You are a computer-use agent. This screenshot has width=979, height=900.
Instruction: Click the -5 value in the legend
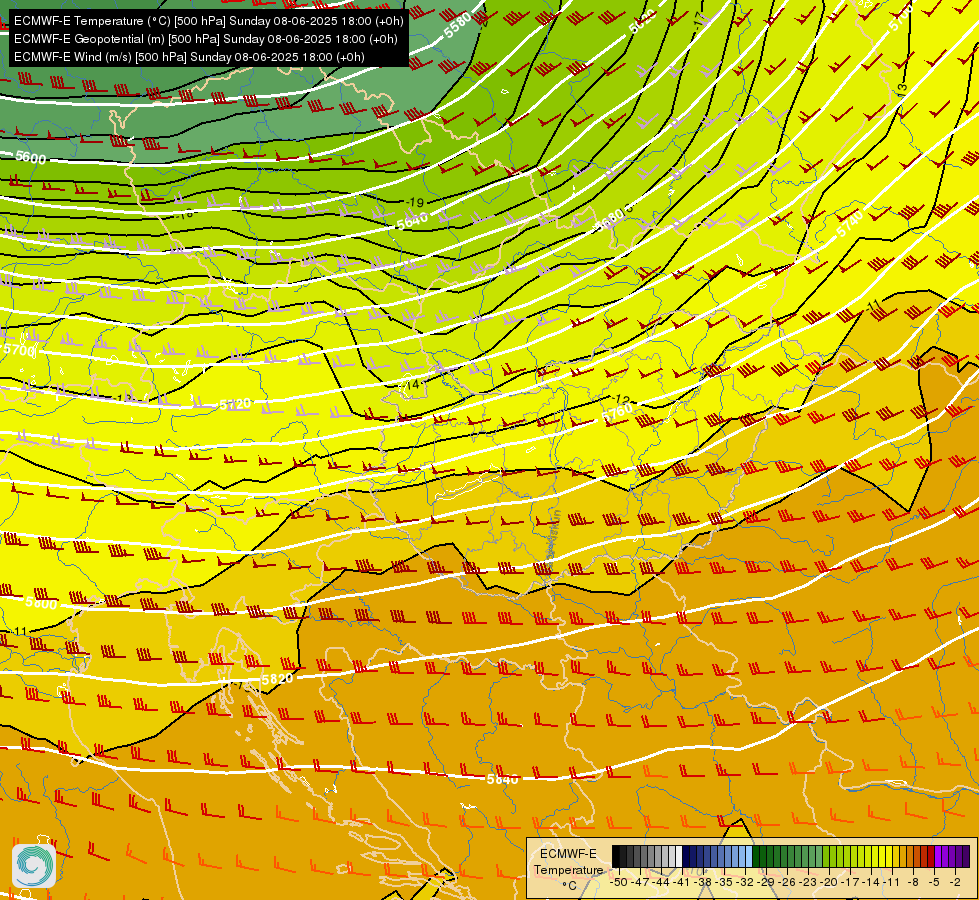(x=934, y=882)
